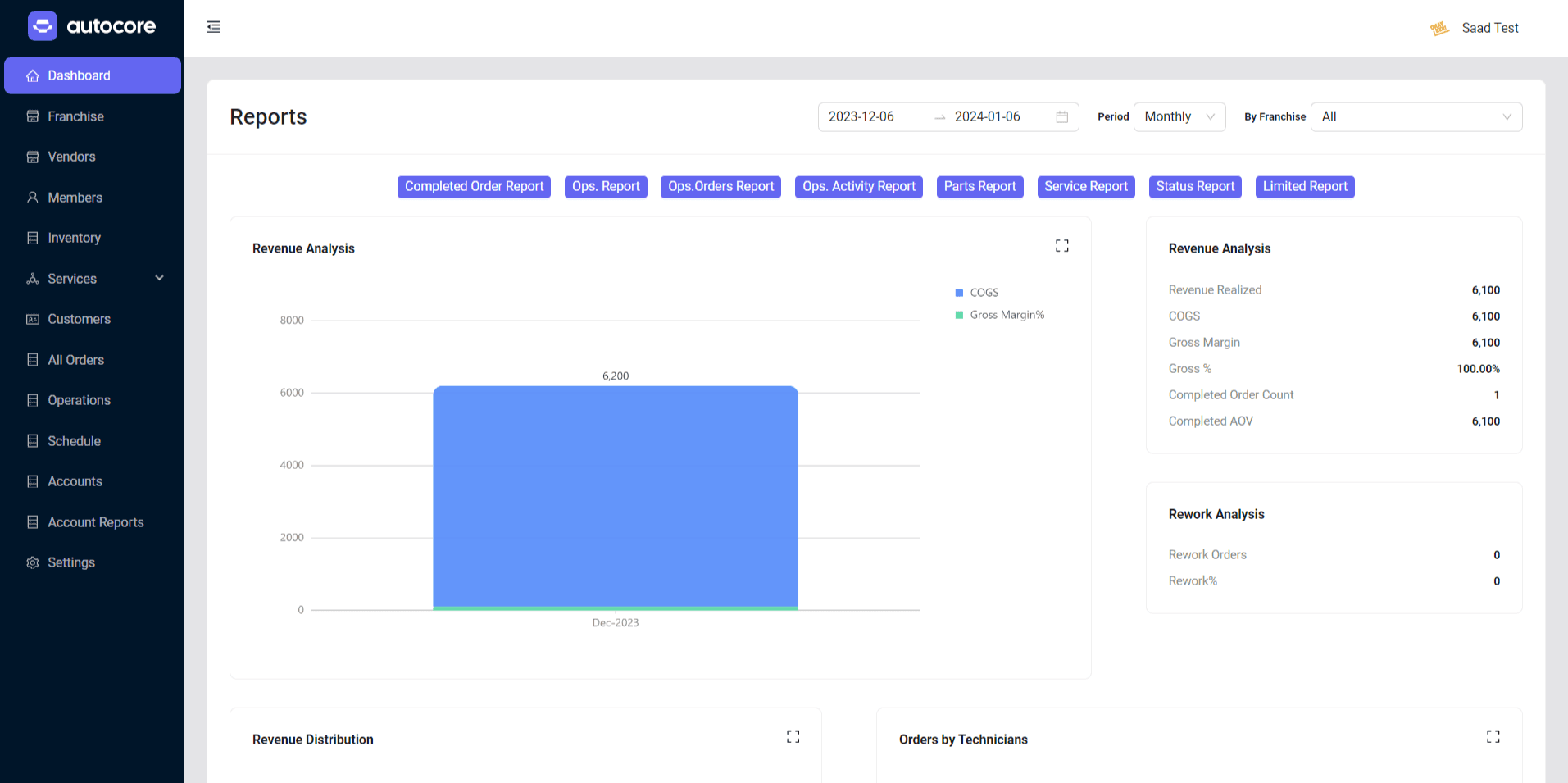Click the Limited Report button
The width and height of the screenshot is (1568, 783).
coord(1305,187)
